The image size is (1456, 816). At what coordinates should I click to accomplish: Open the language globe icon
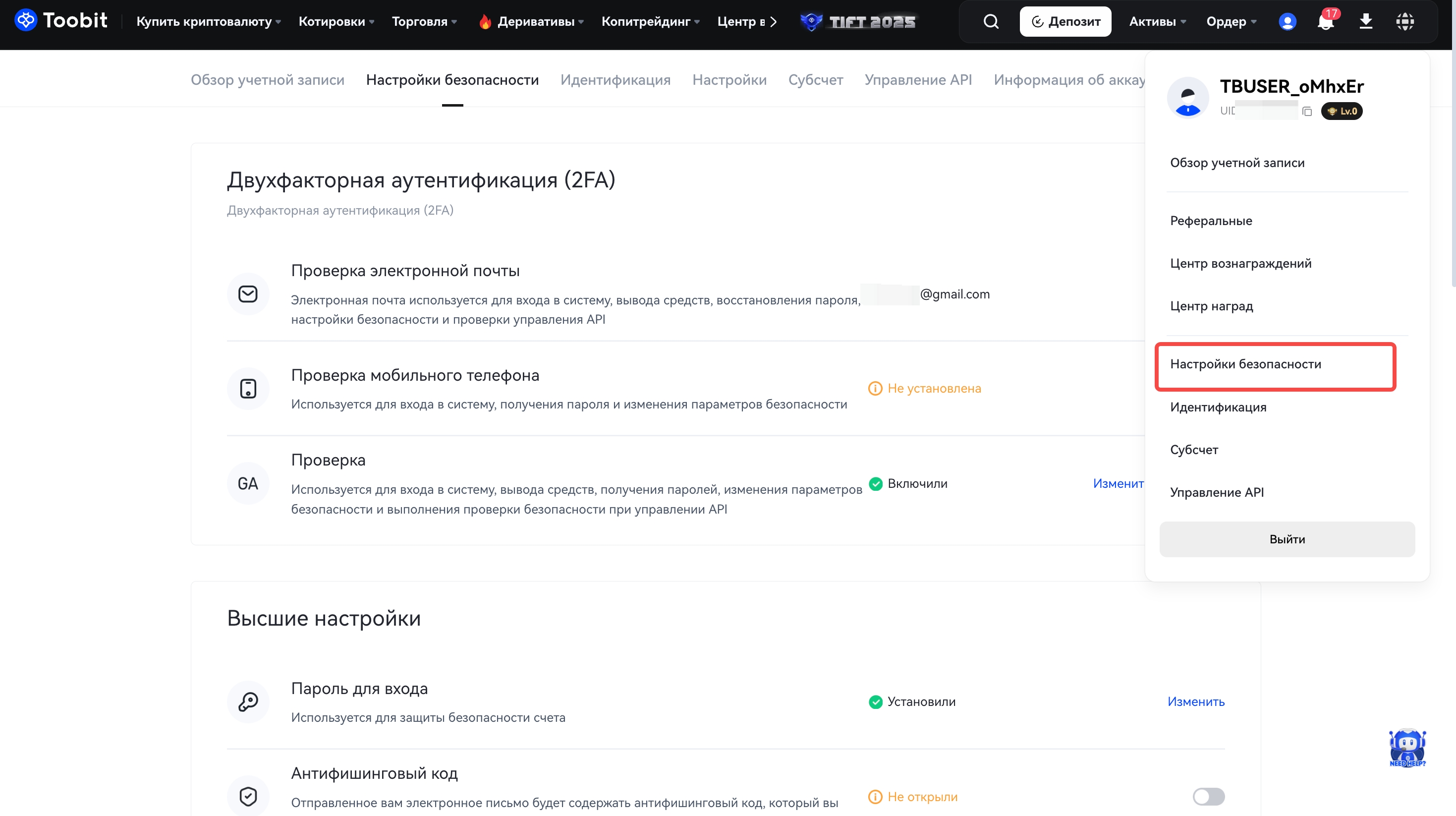(1404, 21)
